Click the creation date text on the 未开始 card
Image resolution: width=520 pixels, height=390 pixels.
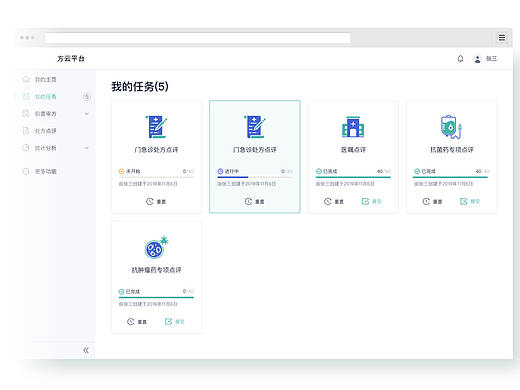pos(148,184)
